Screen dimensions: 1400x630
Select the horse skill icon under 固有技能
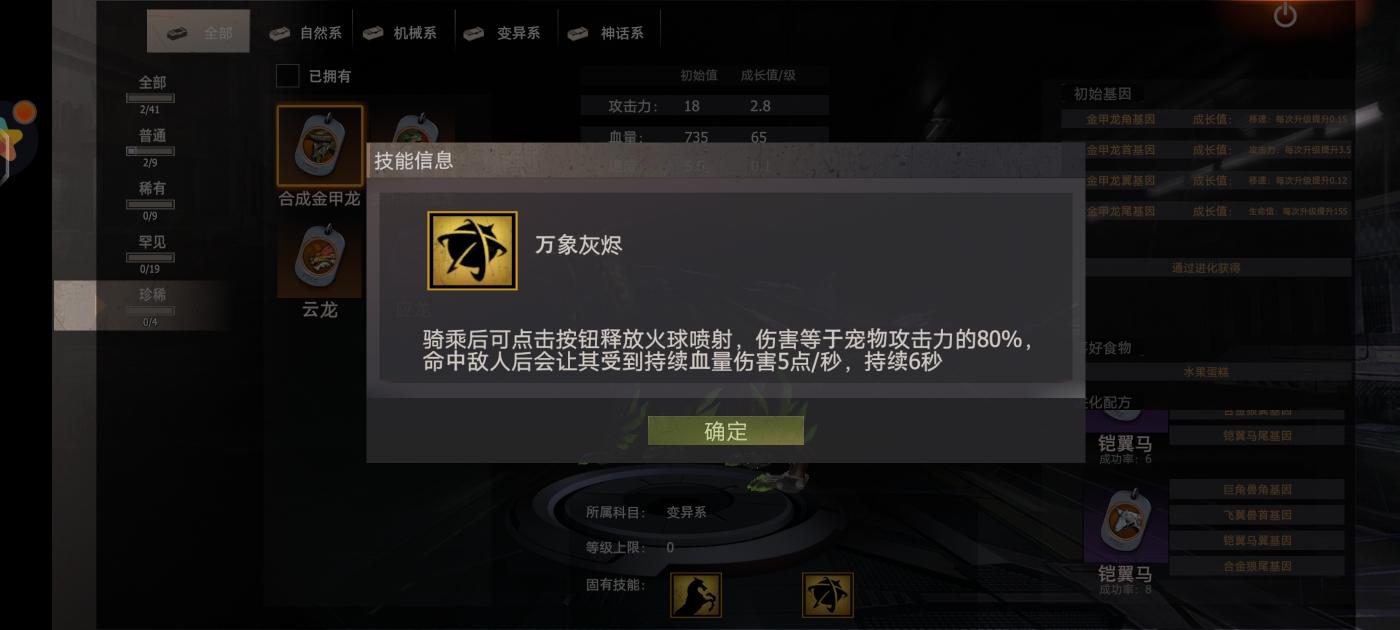pos(696,595)
